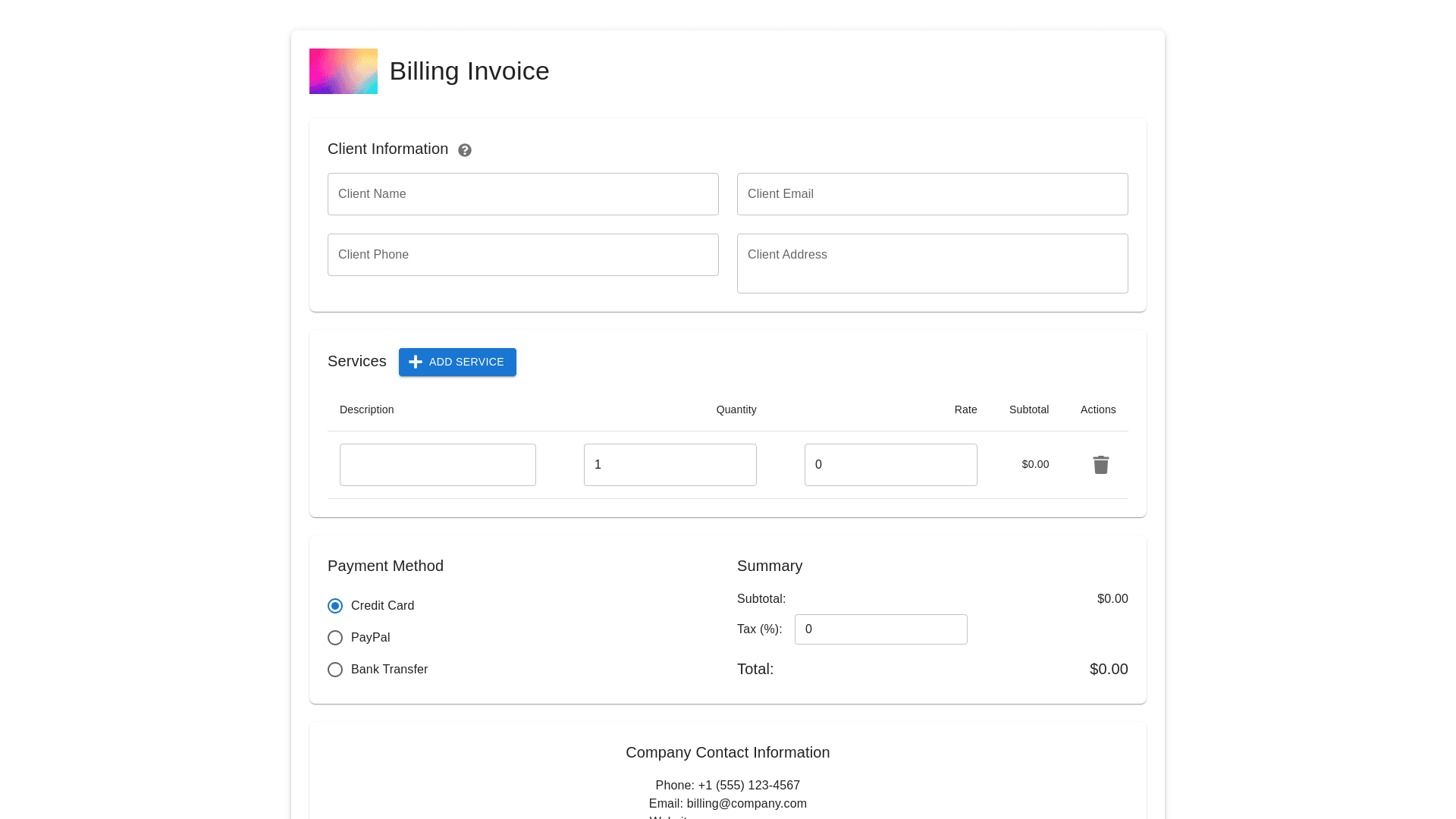Click the Add Service button
The height and width of the screenshot is (819, 1456).
point(457,362)
